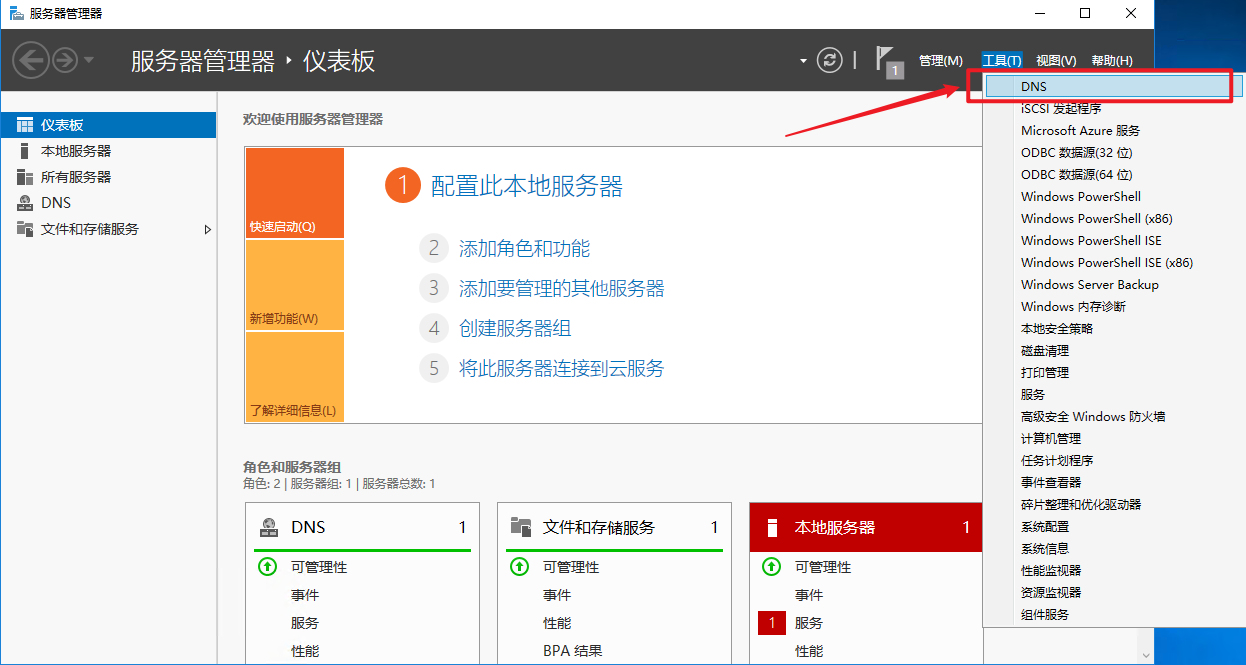
Task: Open the red 本地服务器 tile header
Action: click(x=866, y=527)
